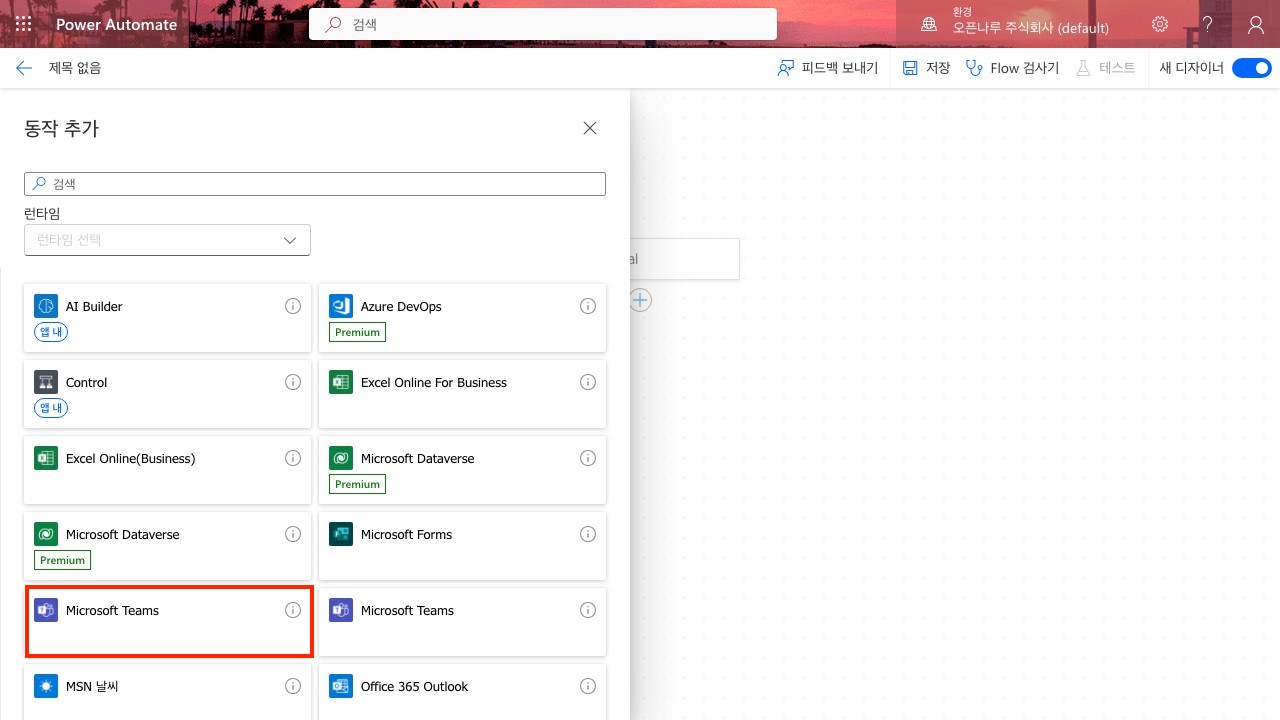Open the app launcher waffle icon
The image size is (1280, 720).
click(x=23, y=24)
